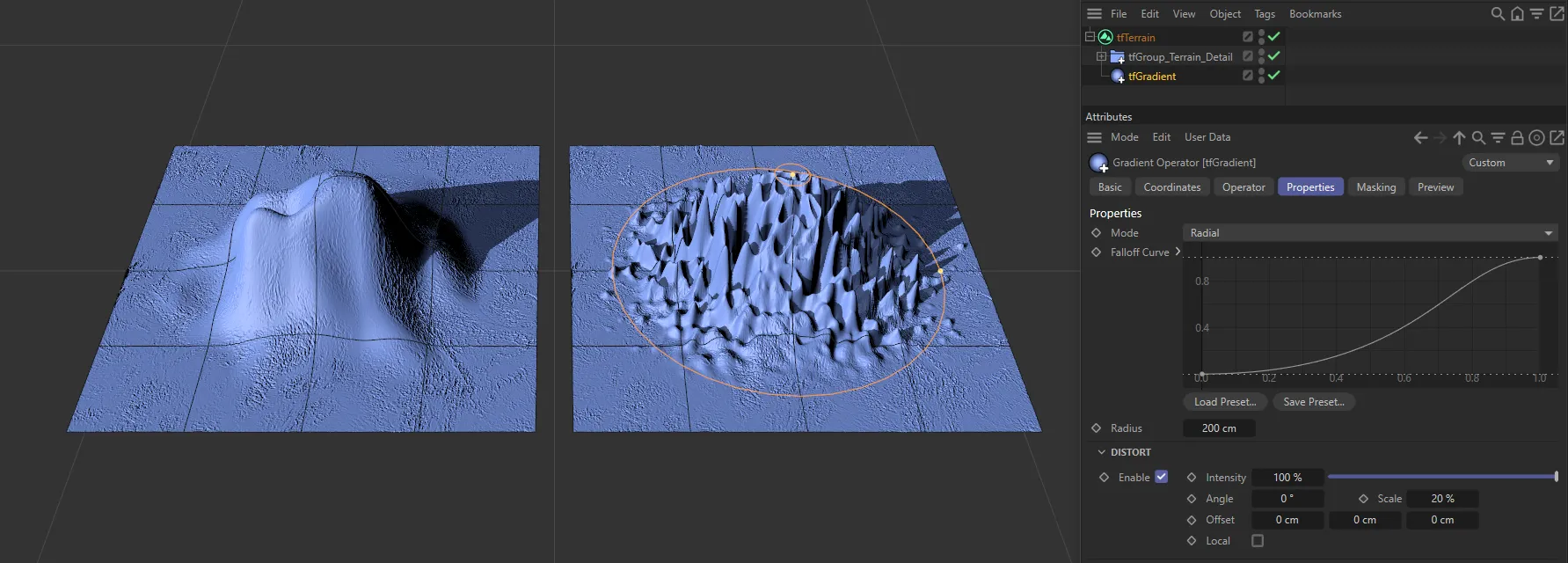Click the tfGradient object icon

tap(1118, 77)
